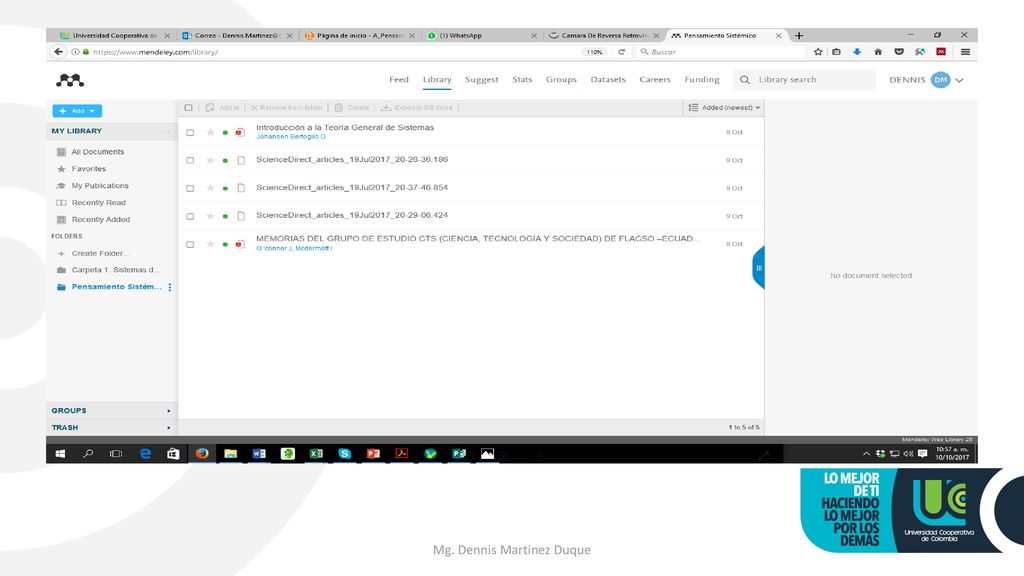Open Skype from the taskbar
The height and width of the screenshot is (576, 1024).
tap(345, 453)
